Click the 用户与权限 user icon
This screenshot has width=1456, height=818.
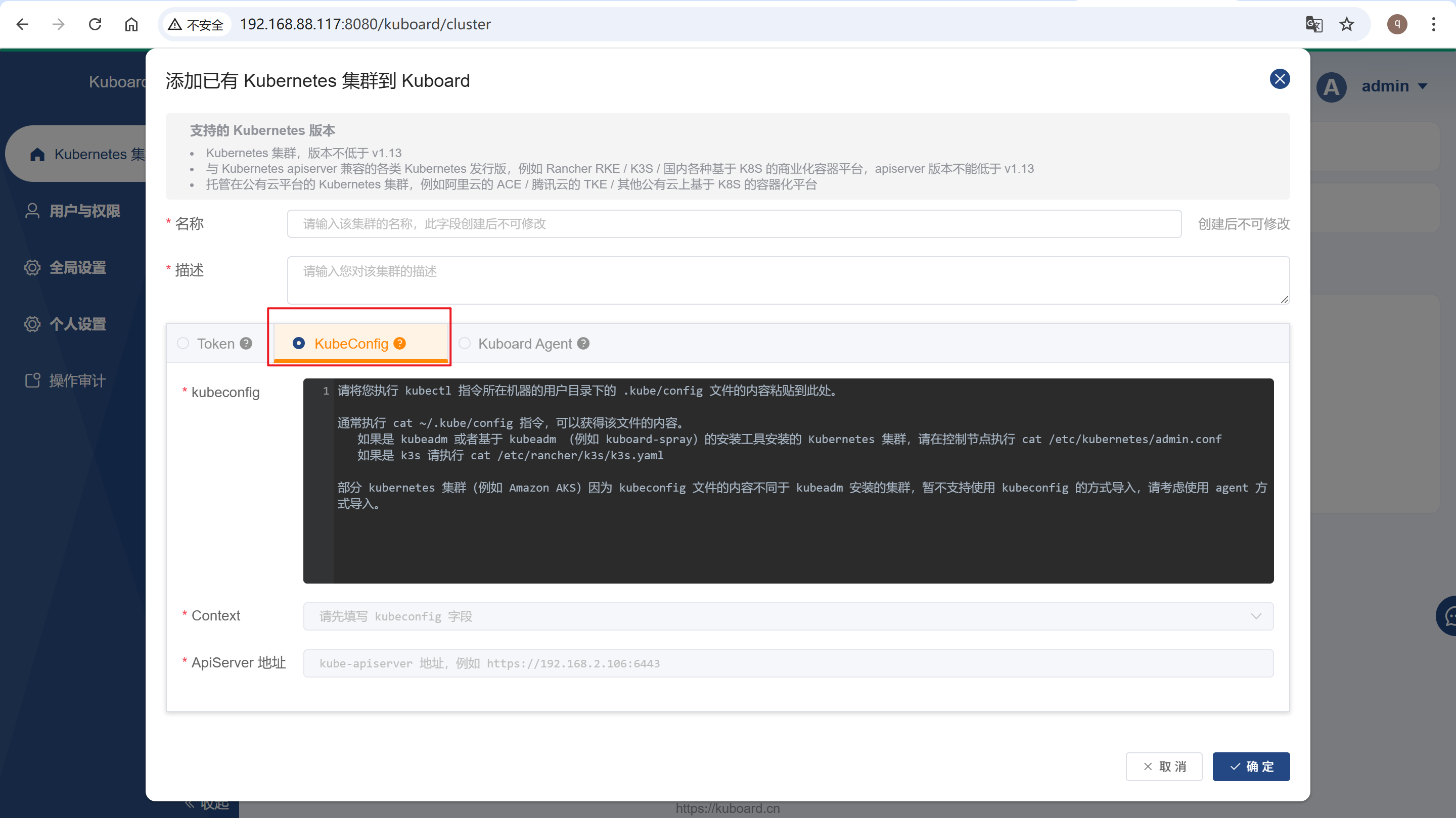point(32,211)
